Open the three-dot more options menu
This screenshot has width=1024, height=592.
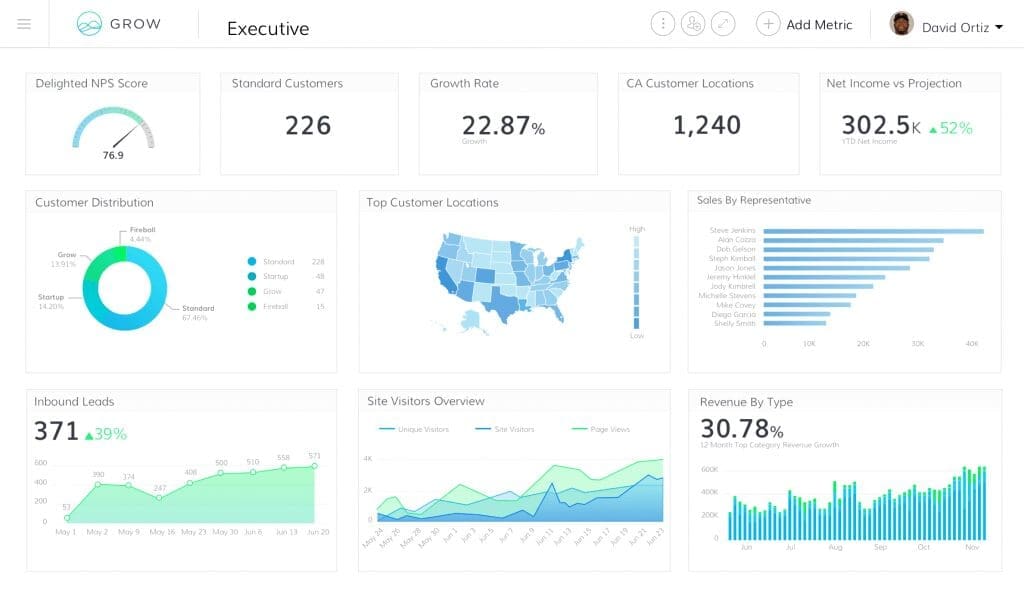(x=662, y=25)
